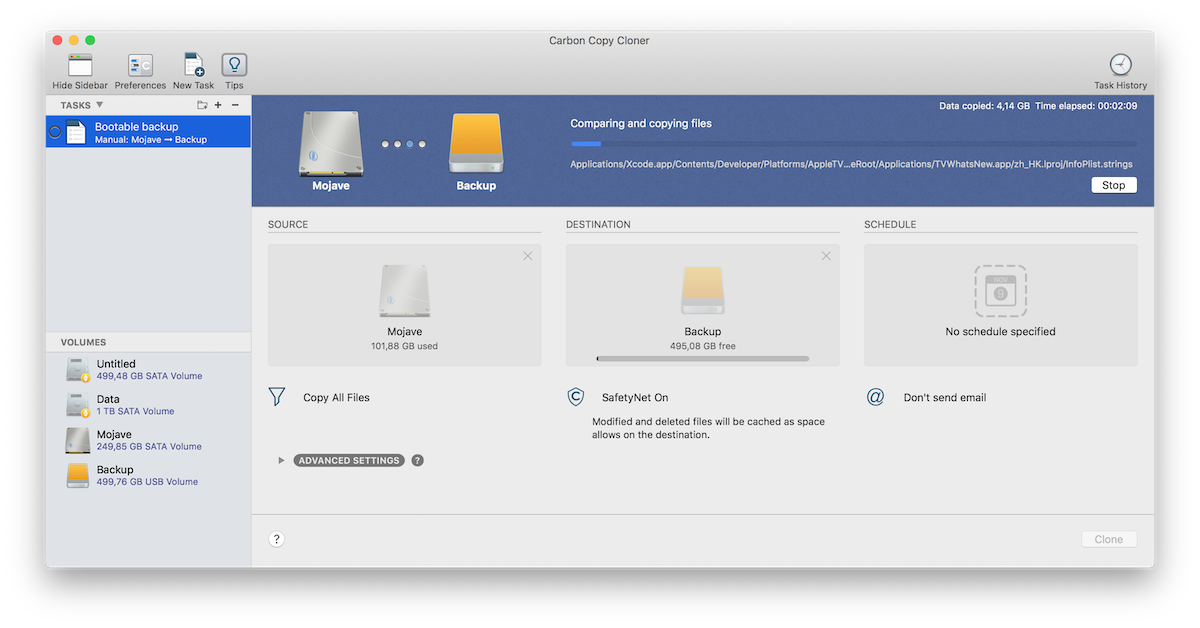Open the TASKS sort dropdown triangle
The width and height of the screenshot is (1200, 628).
[99, 104]
